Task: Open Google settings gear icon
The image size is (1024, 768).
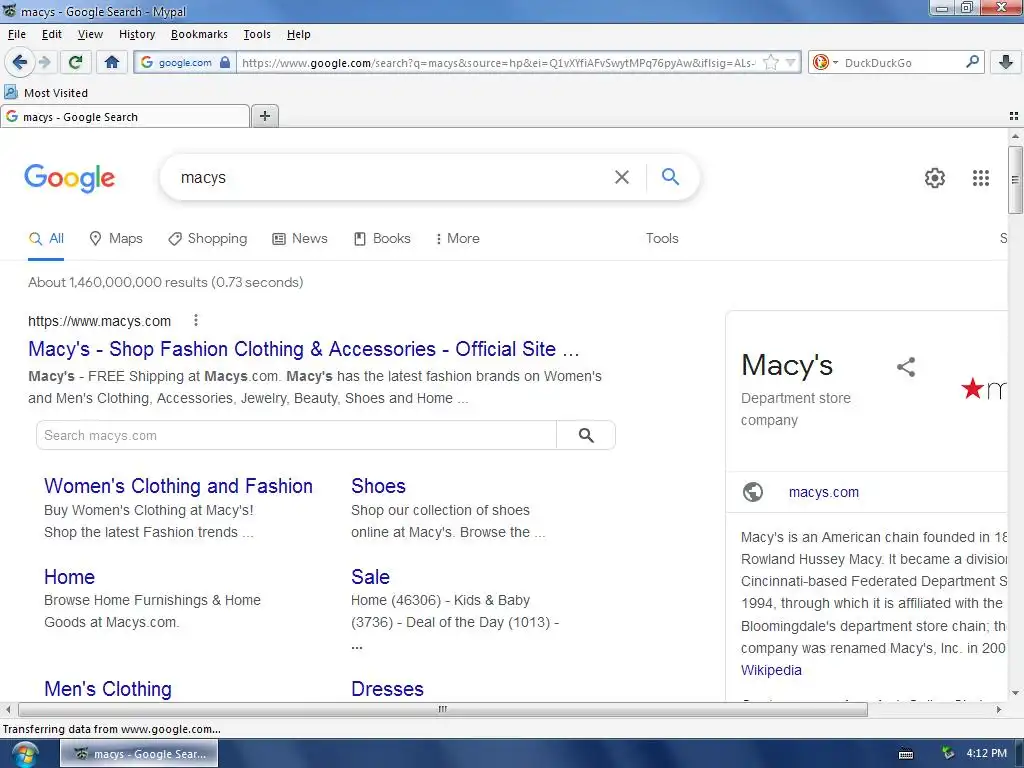Action: point(935,178)
